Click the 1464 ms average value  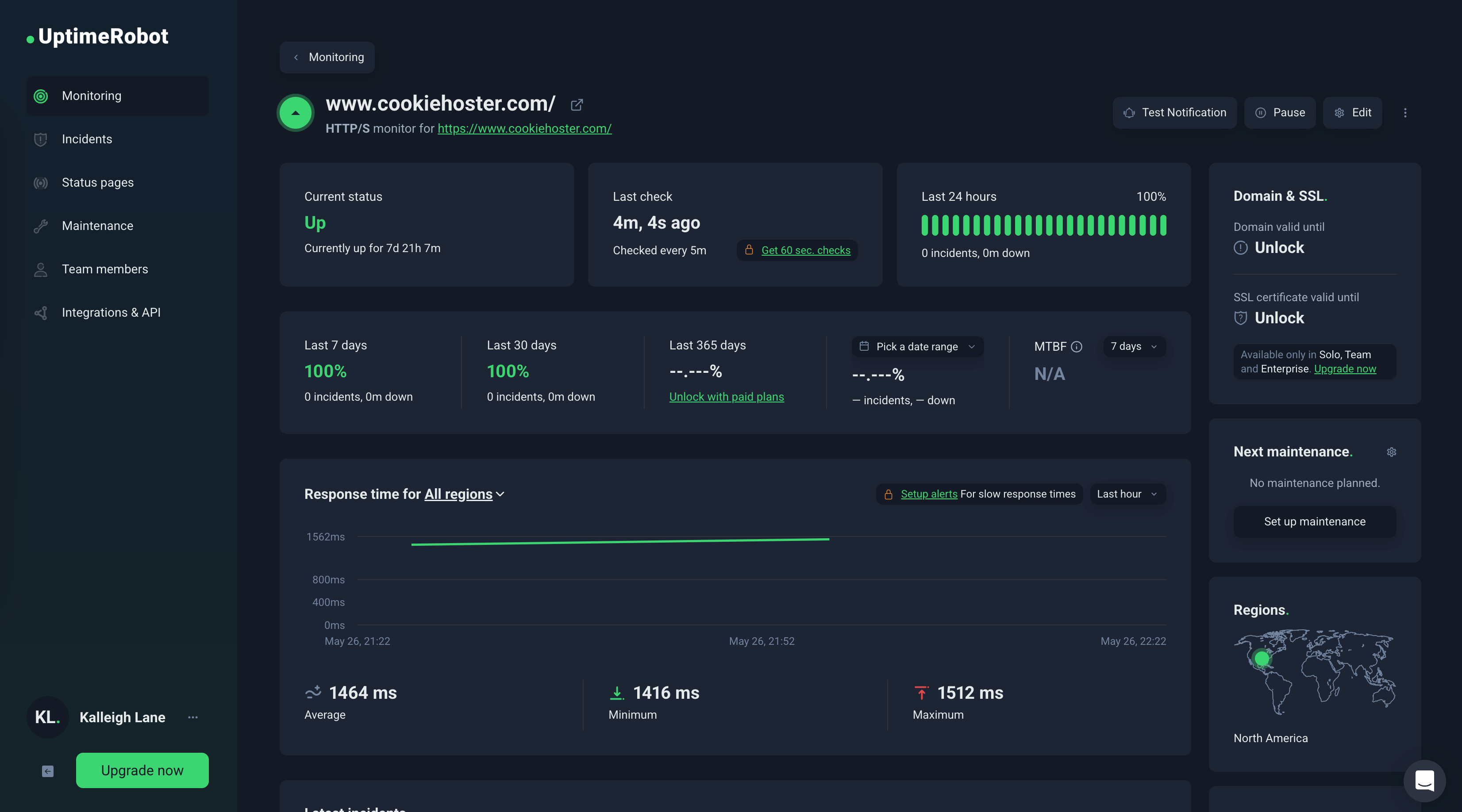click(363, 693)
